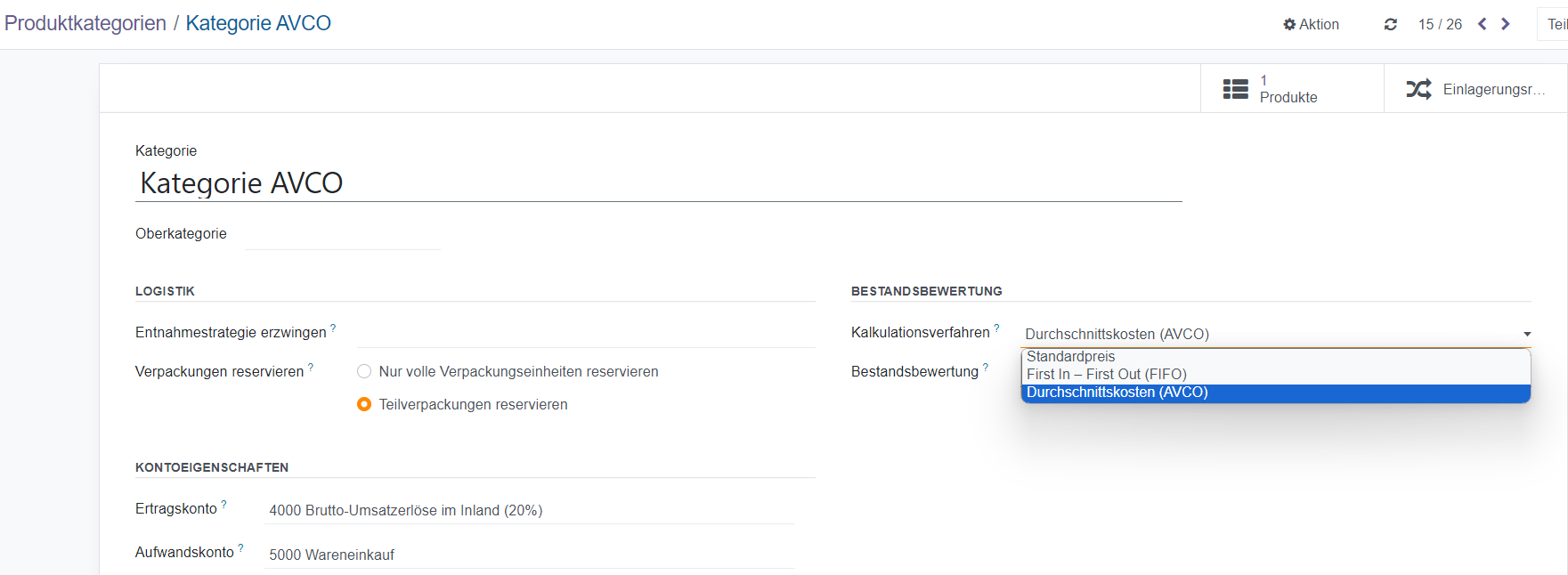Click the Ertragskonto account field

click(530, 510)
